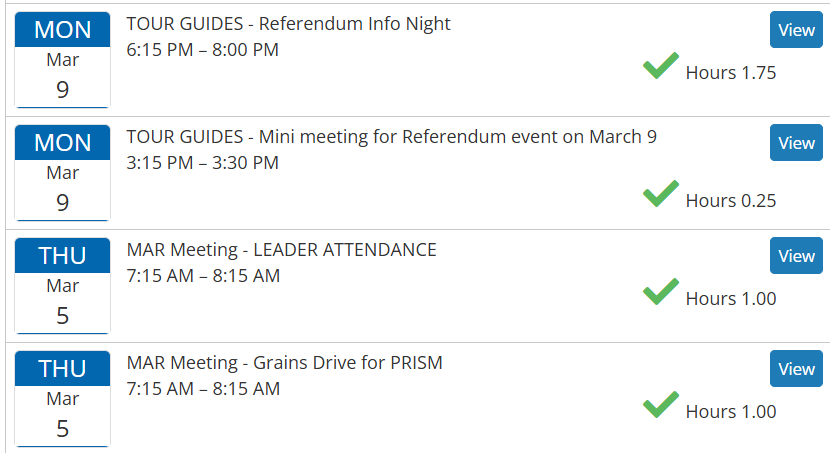This screenshot has width=830, height=453.
Task: Click the checkmark for Grains Drive for PRISM
Action: click(x=660, y=405)
